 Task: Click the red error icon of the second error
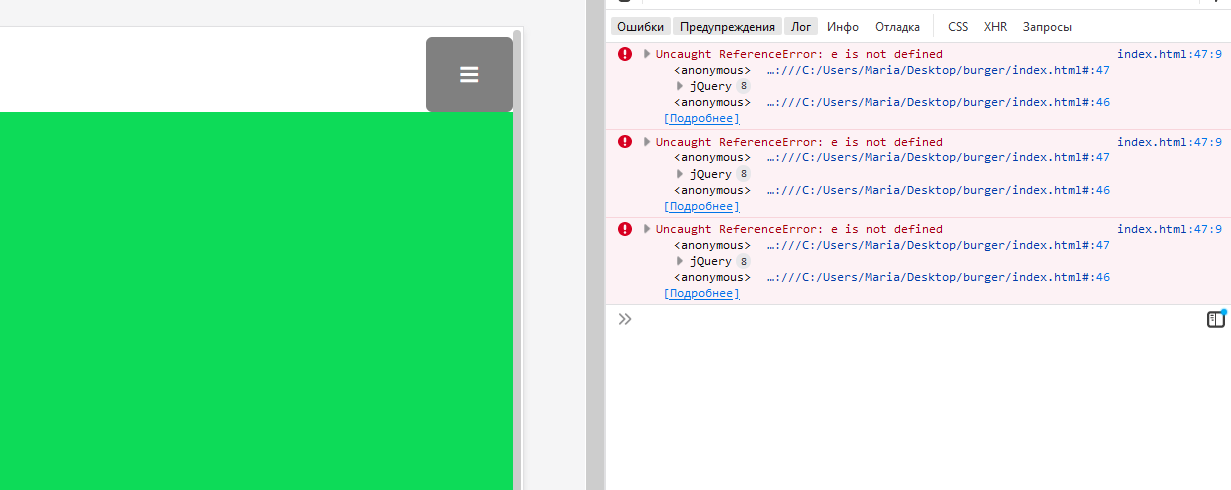(625, 142)
